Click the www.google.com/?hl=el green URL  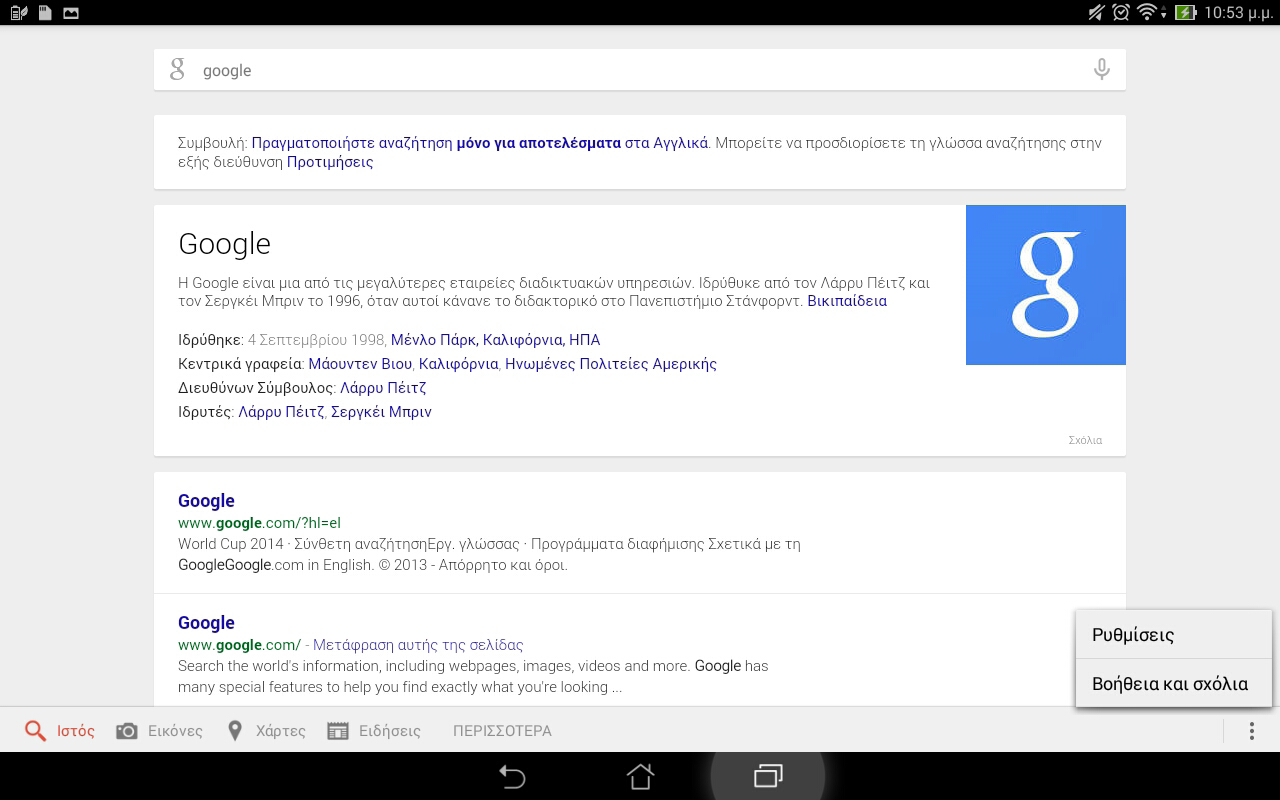point(260,523)
